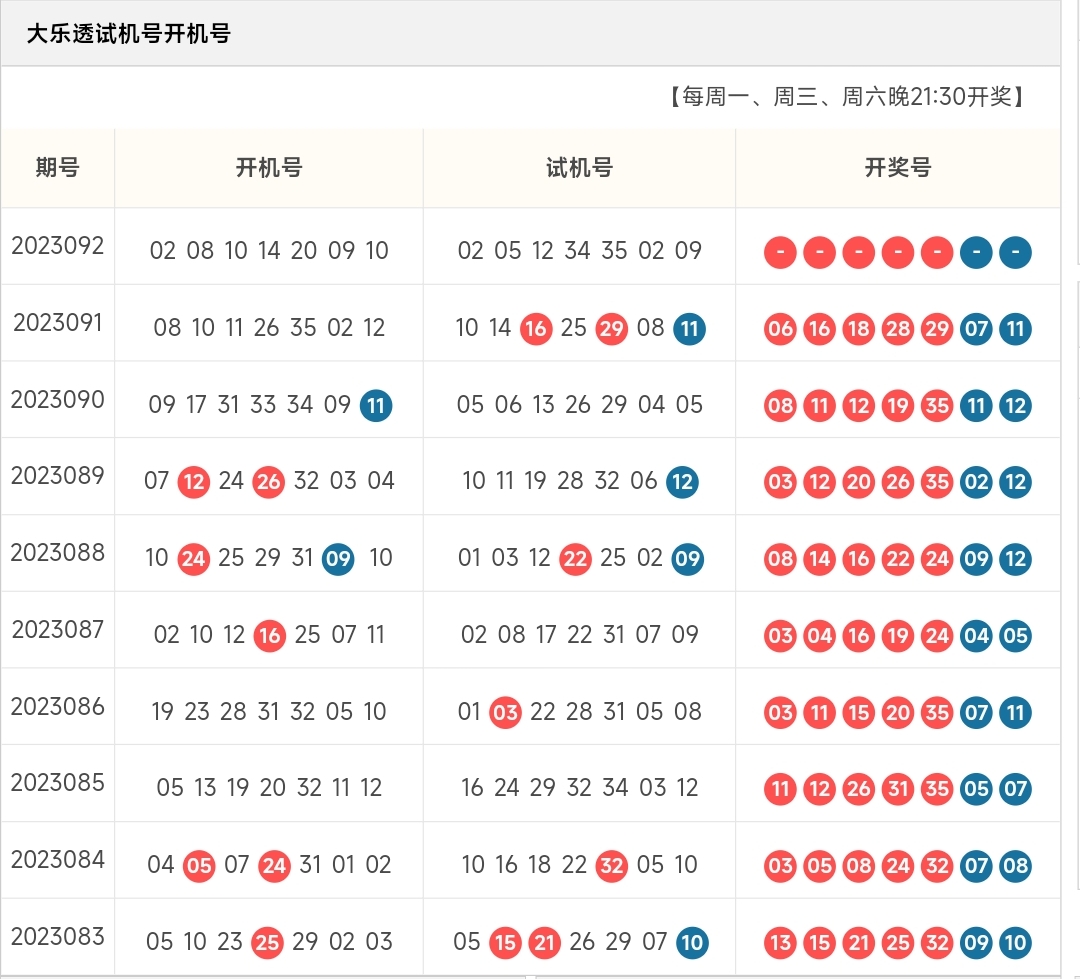Image resolution: width=1080 pixels, height=979 pixels.
Task: Click the 试机号 column header
Action: click(x=580, y=167)
